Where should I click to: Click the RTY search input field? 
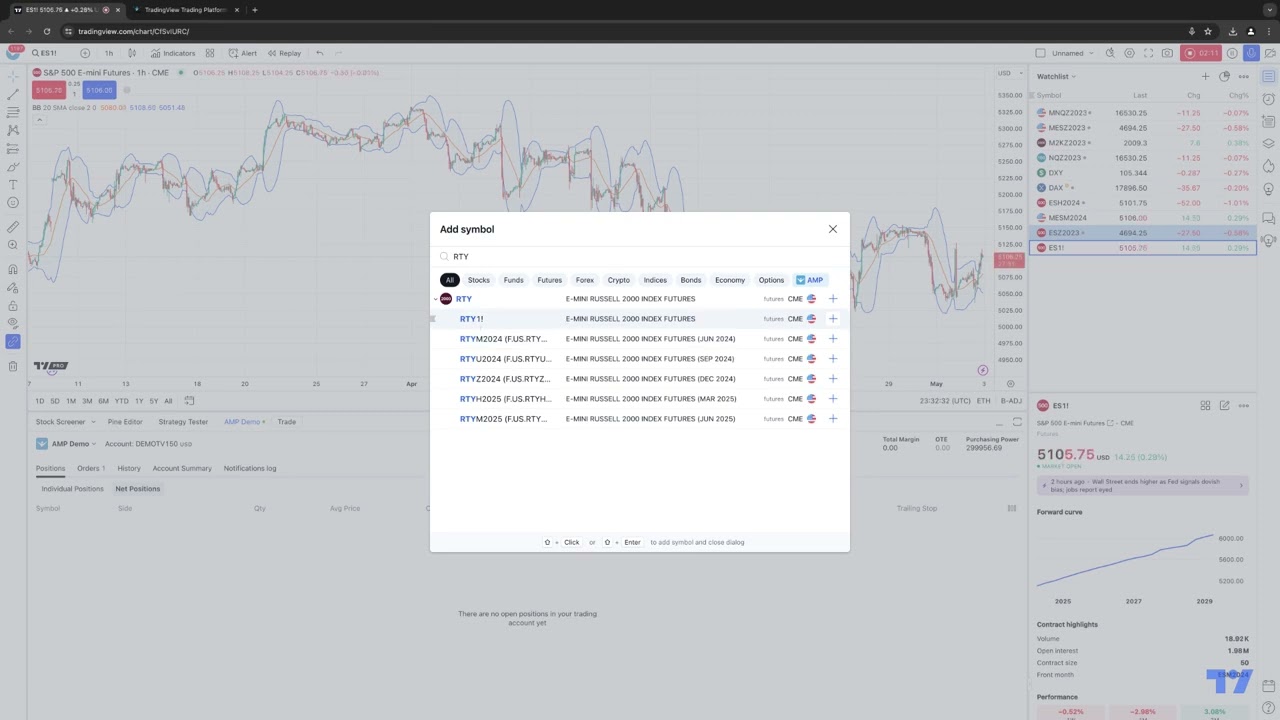(640, 256)
